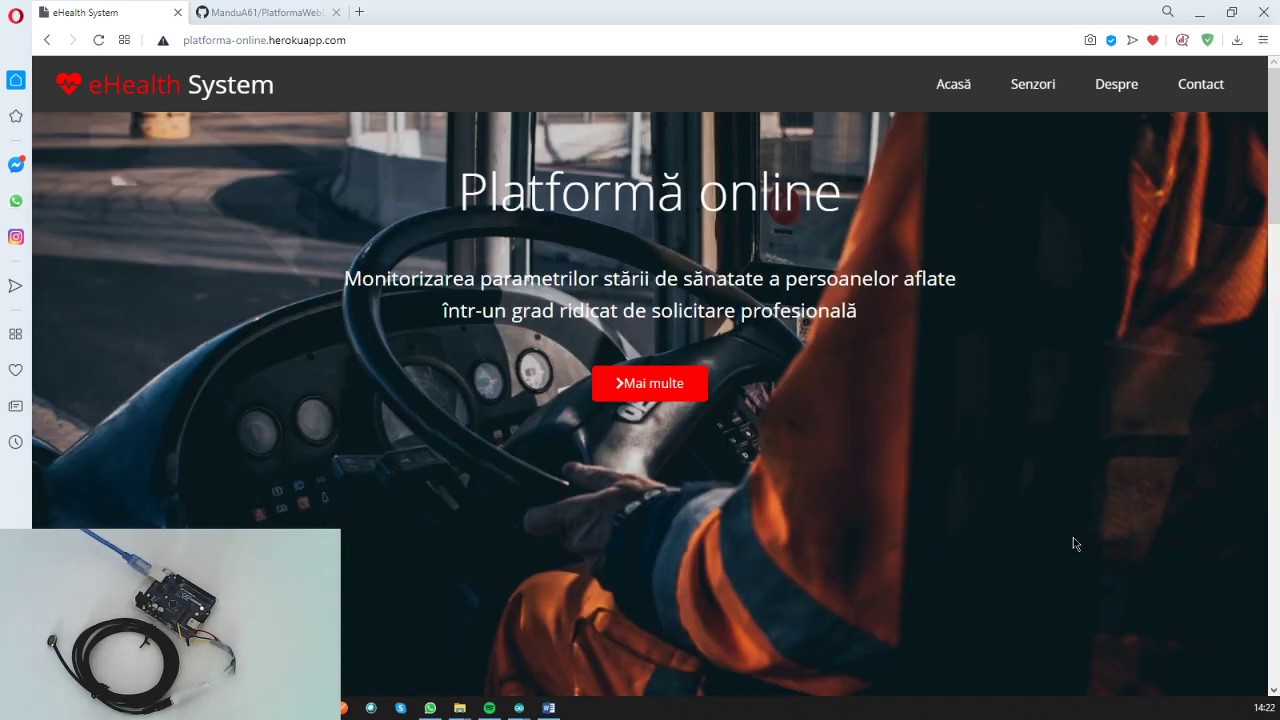Image resolution: width=1280 pixels, height=720 pixels.
Task: Open the Senzori navigation link
Action: pos(1033,84)
